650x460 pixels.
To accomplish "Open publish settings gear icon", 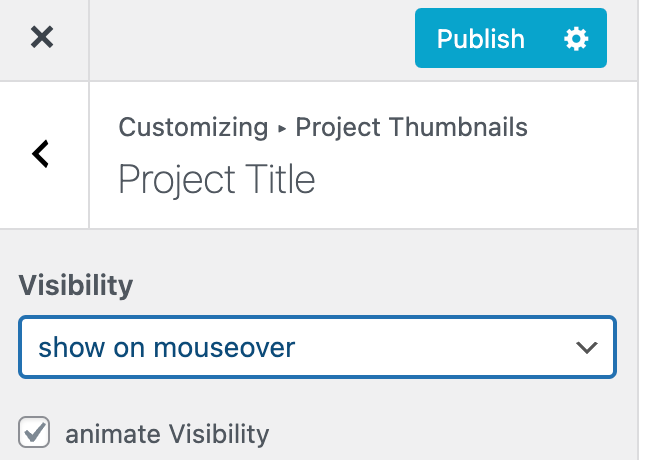I will (x=576, y=39).
